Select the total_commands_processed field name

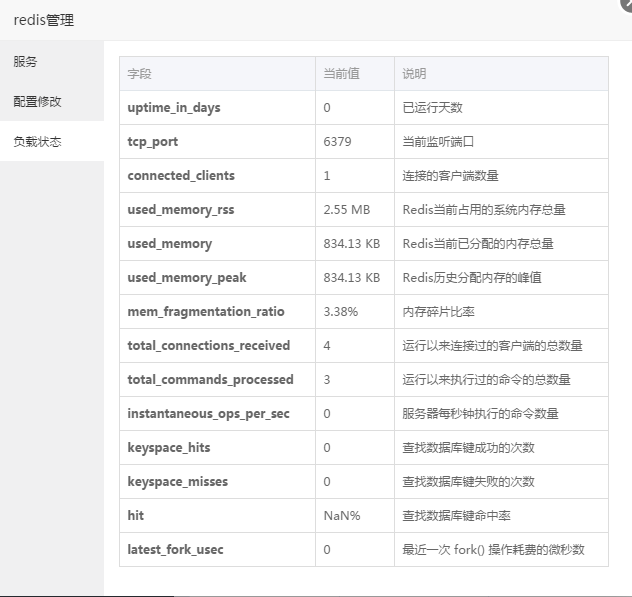tap(210, 380)
